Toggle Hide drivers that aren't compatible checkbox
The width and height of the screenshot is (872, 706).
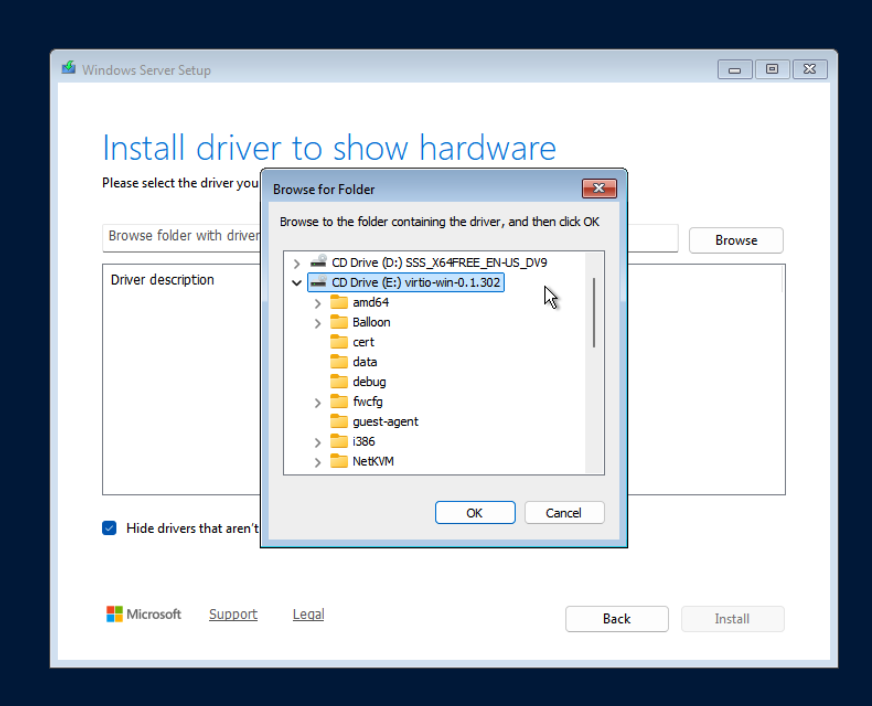(110, 528)
